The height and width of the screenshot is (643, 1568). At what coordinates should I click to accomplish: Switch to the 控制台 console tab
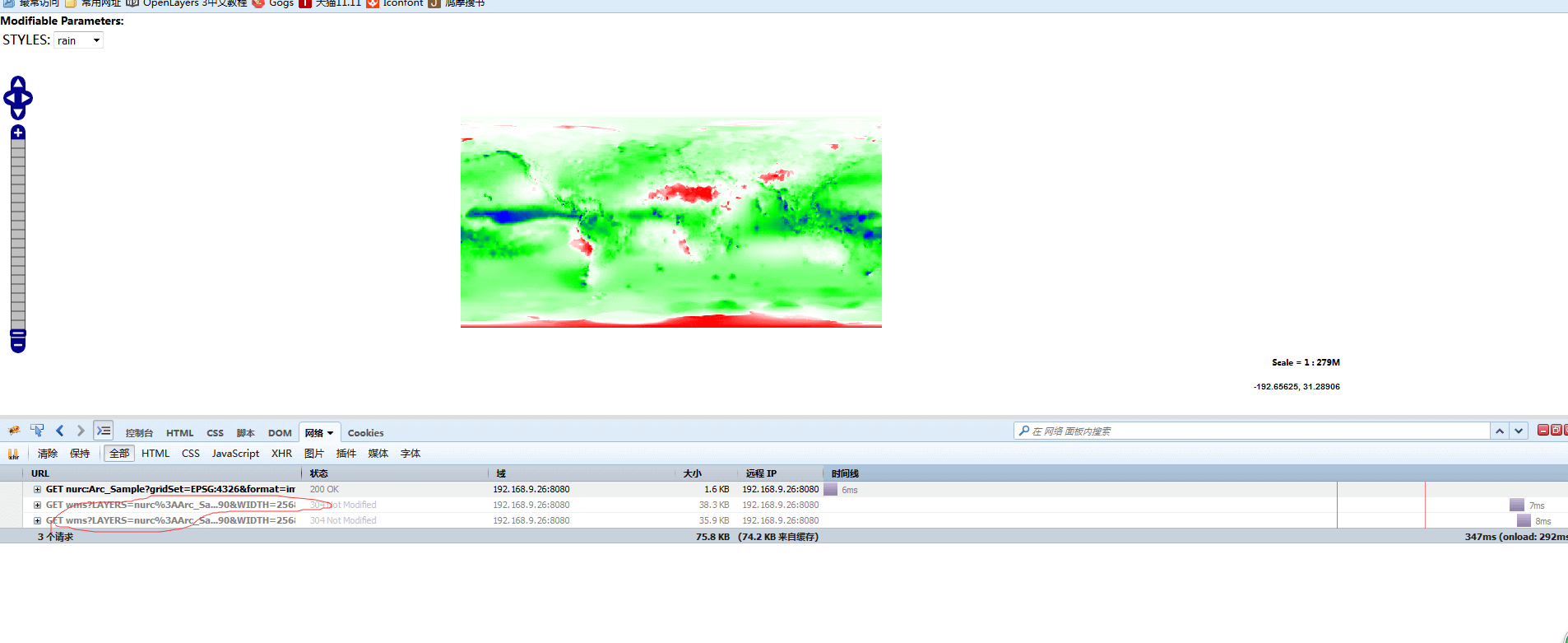[139, 433]
